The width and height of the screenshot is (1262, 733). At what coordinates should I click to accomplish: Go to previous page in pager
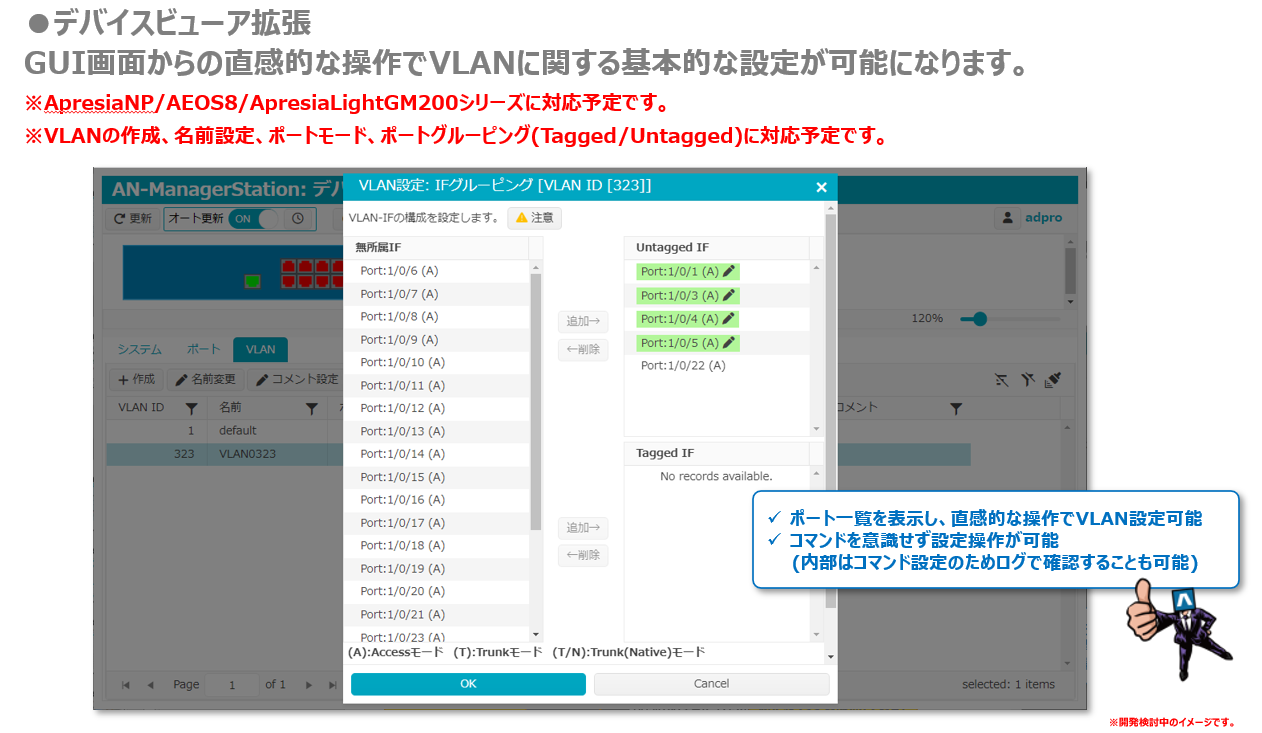[x=150, y=685]
